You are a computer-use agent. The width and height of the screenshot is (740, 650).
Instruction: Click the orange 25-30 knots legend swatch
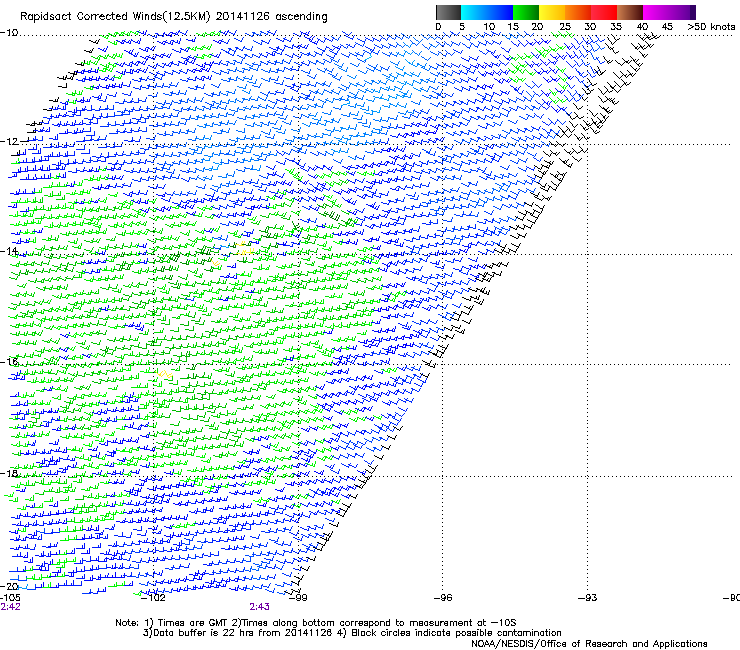coord(578,12)
